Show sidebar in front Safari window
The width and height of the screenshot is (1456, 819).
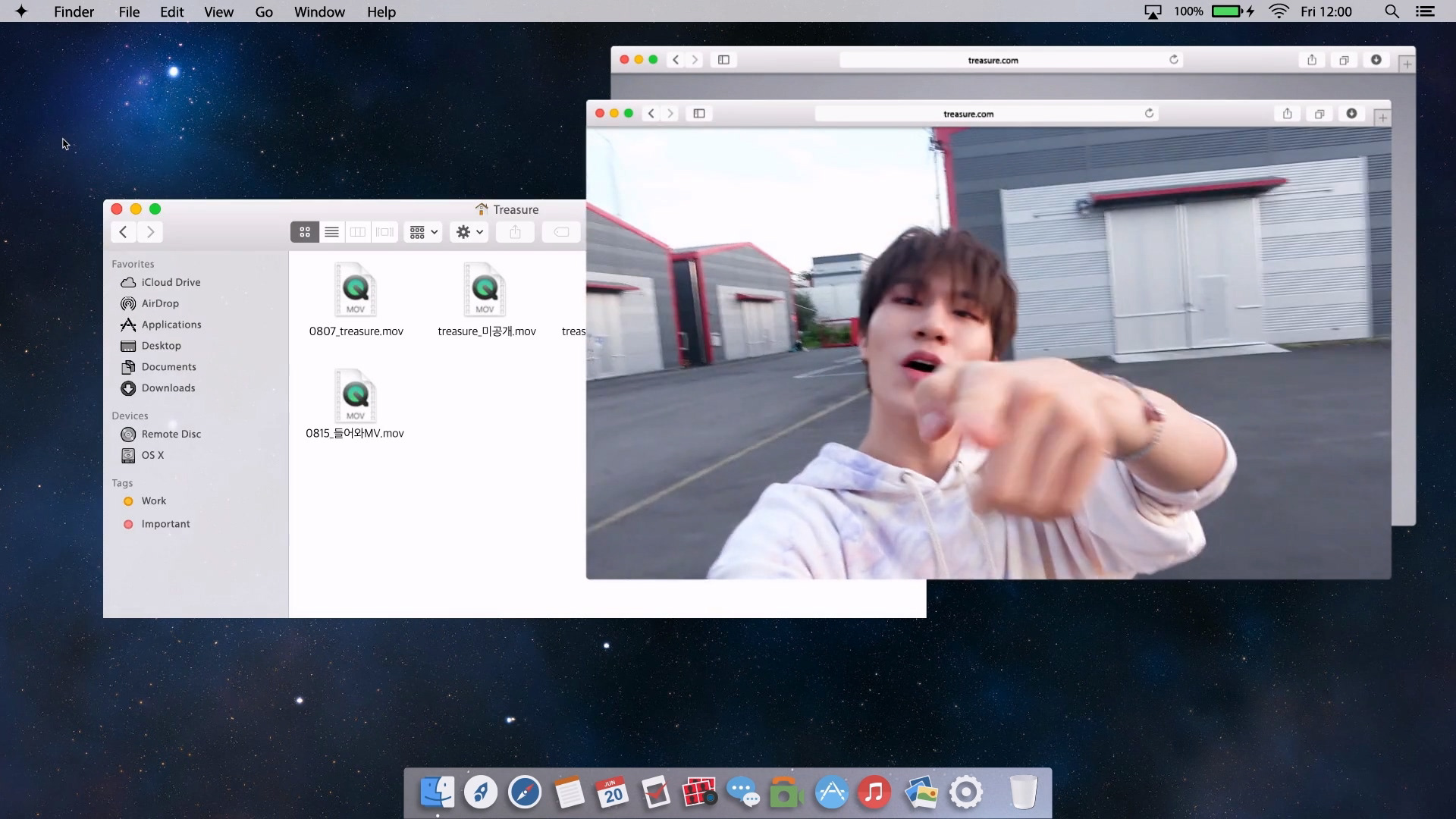[699, 114]
